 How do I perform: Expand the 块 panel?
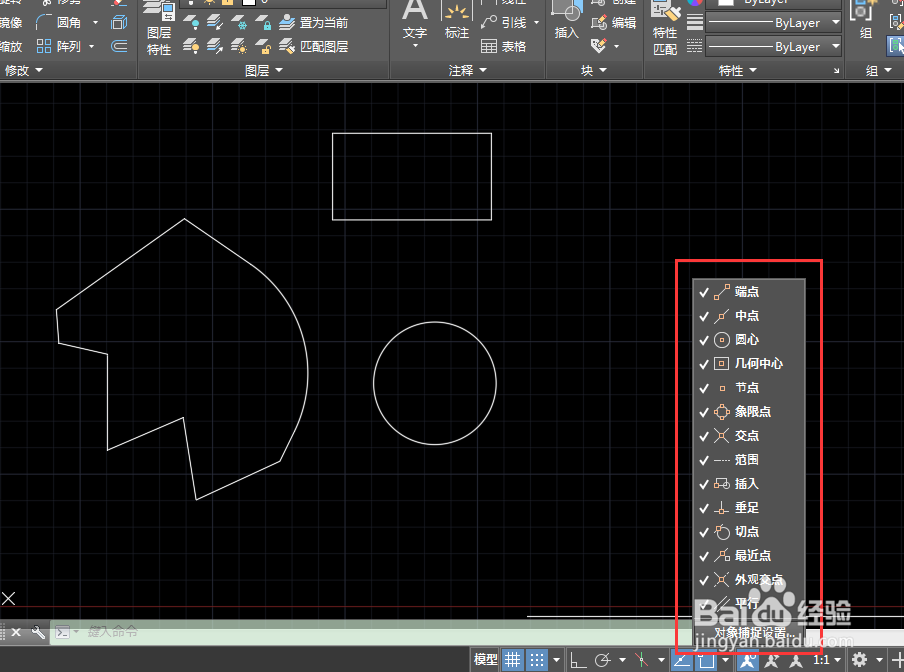pos(593,70)
